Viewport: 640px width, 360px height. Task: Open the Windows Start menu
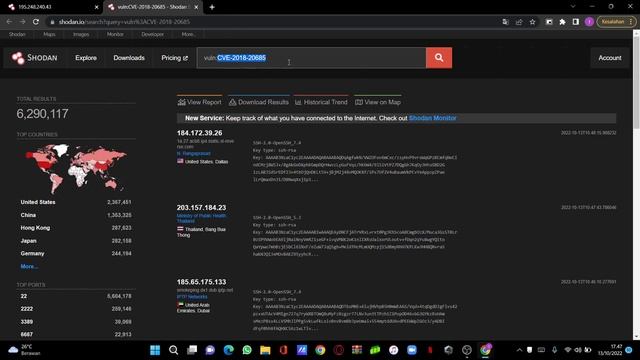pyautogui.click(x=155, y=350)
